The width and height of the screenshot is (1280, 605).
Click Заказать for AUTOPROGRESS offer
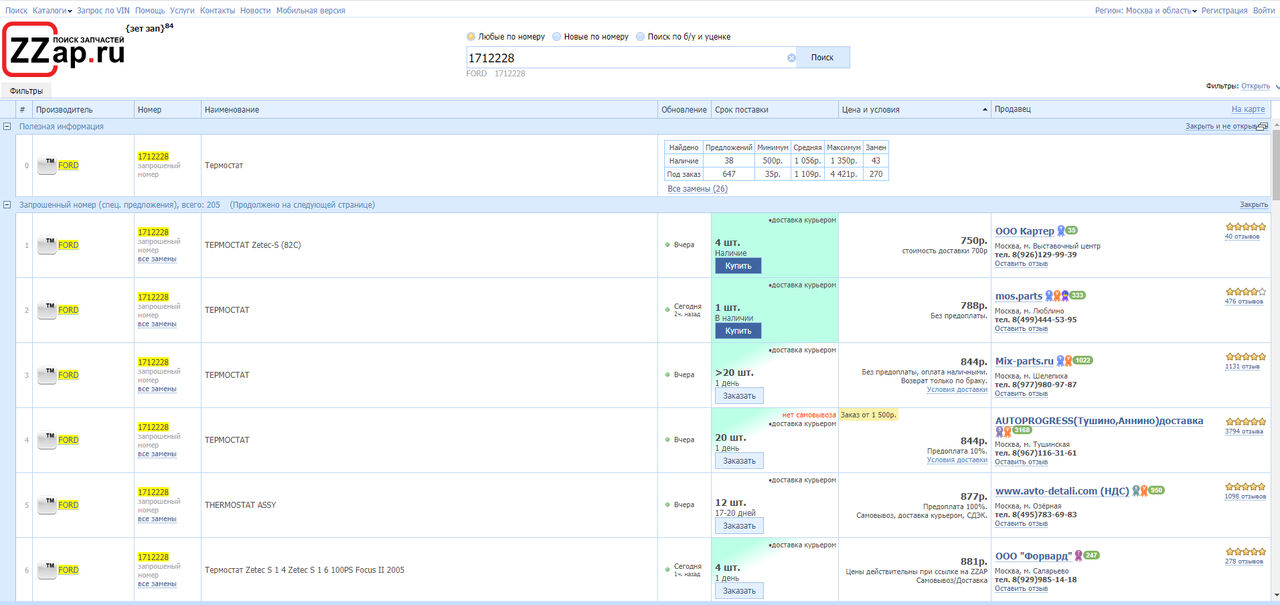point(739,461)
